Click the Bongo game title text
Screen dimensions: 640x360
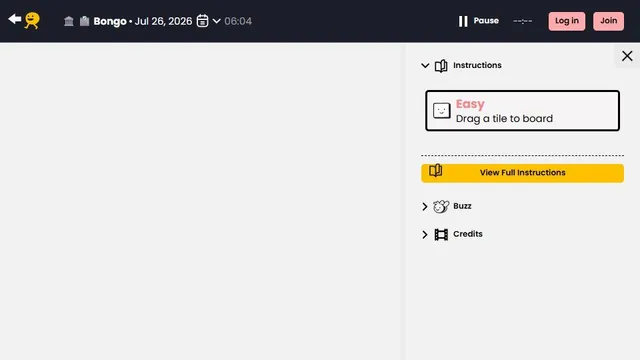pos(110,21)
